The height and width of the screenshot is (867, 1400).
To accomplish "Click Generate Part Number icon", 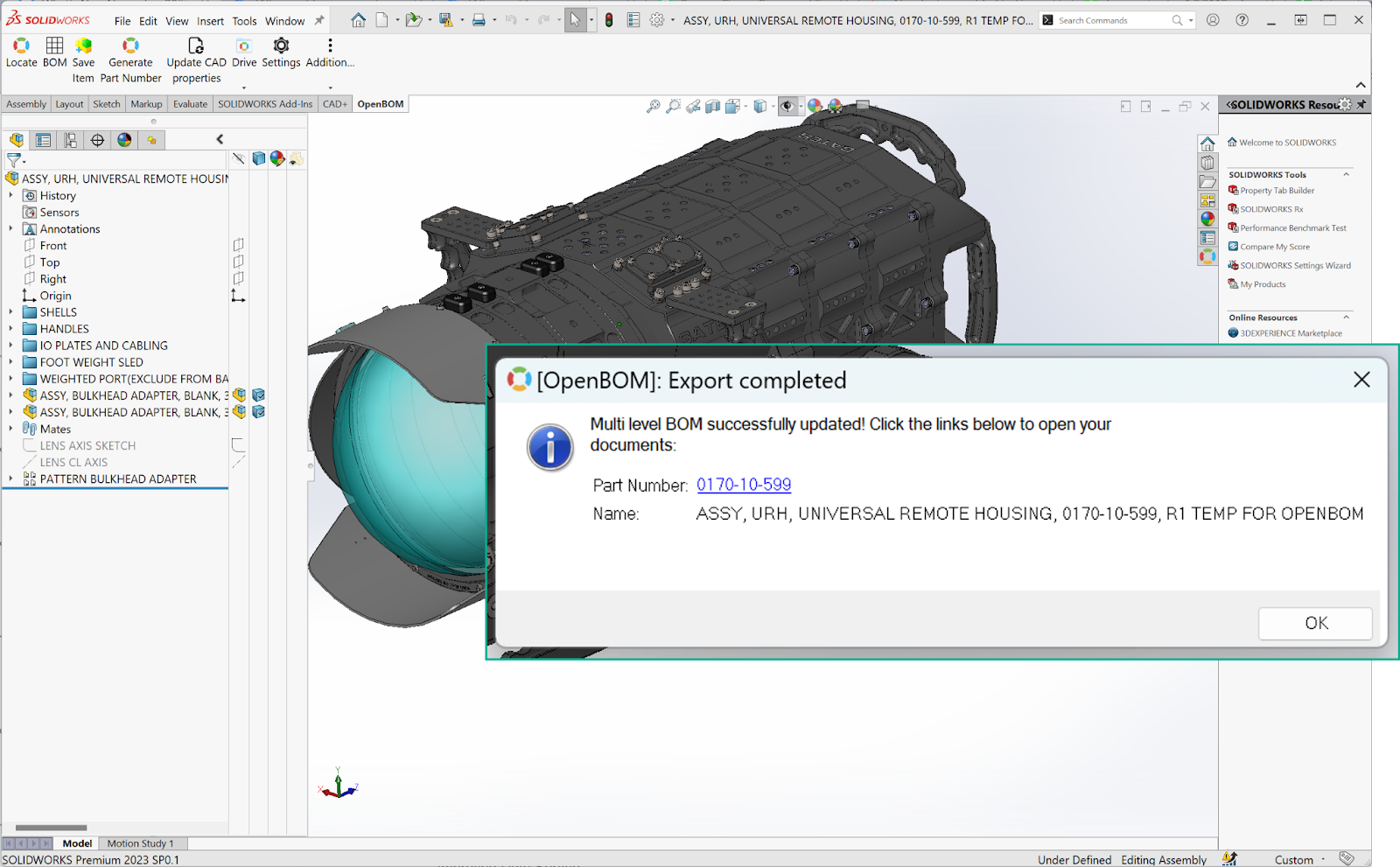I will pos(130,45).
